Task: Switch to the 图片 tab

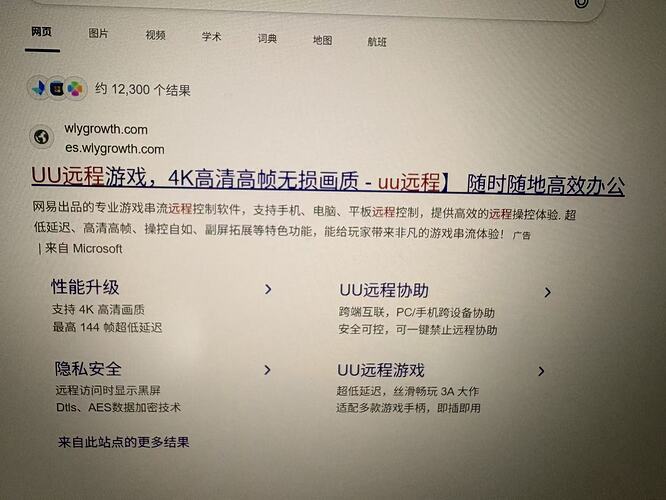Action: (x=98, y=34)
